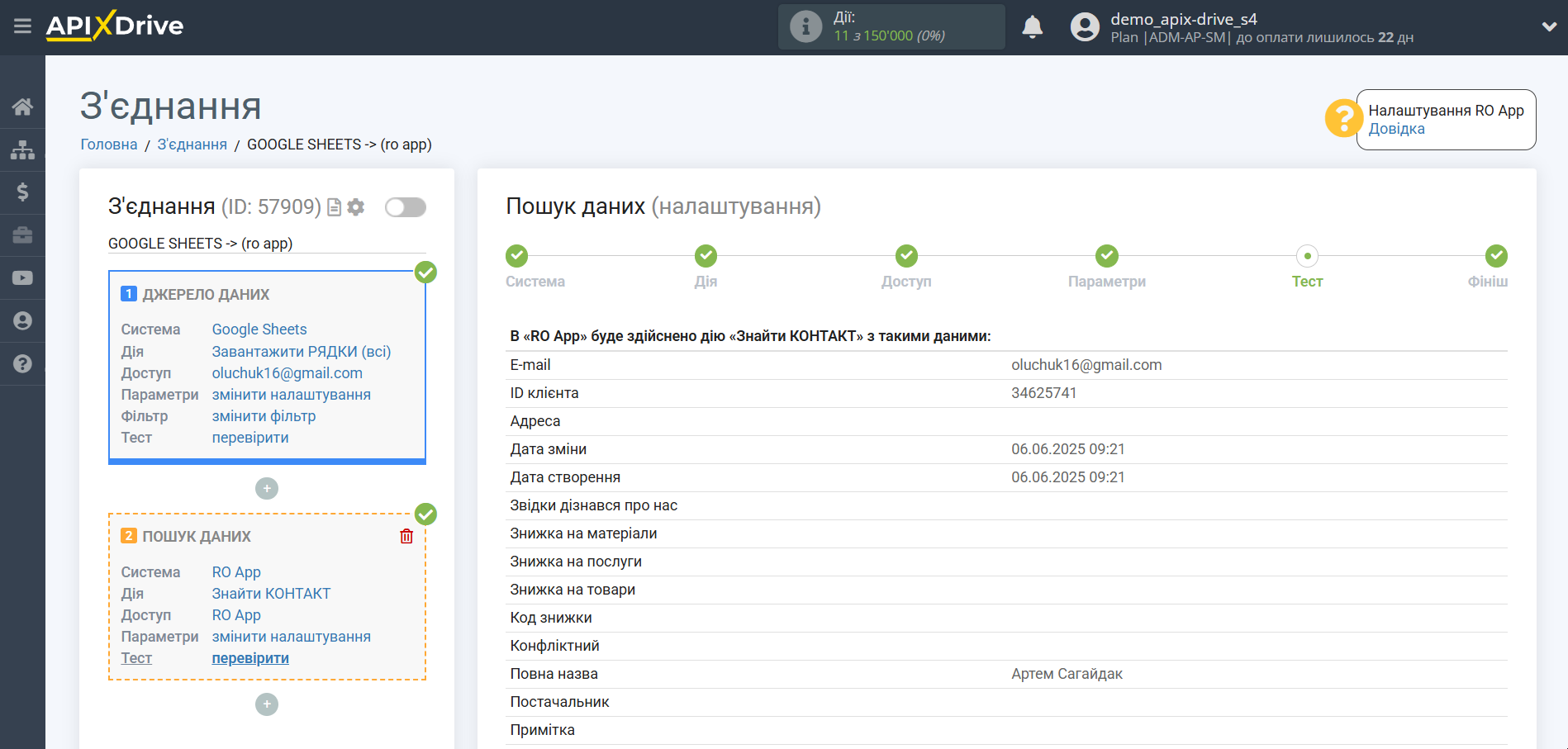The height and width of the screenshot is (749, 1568).
Task: Open the payments dollar icon in sidebar
Action: coord(22,192)
